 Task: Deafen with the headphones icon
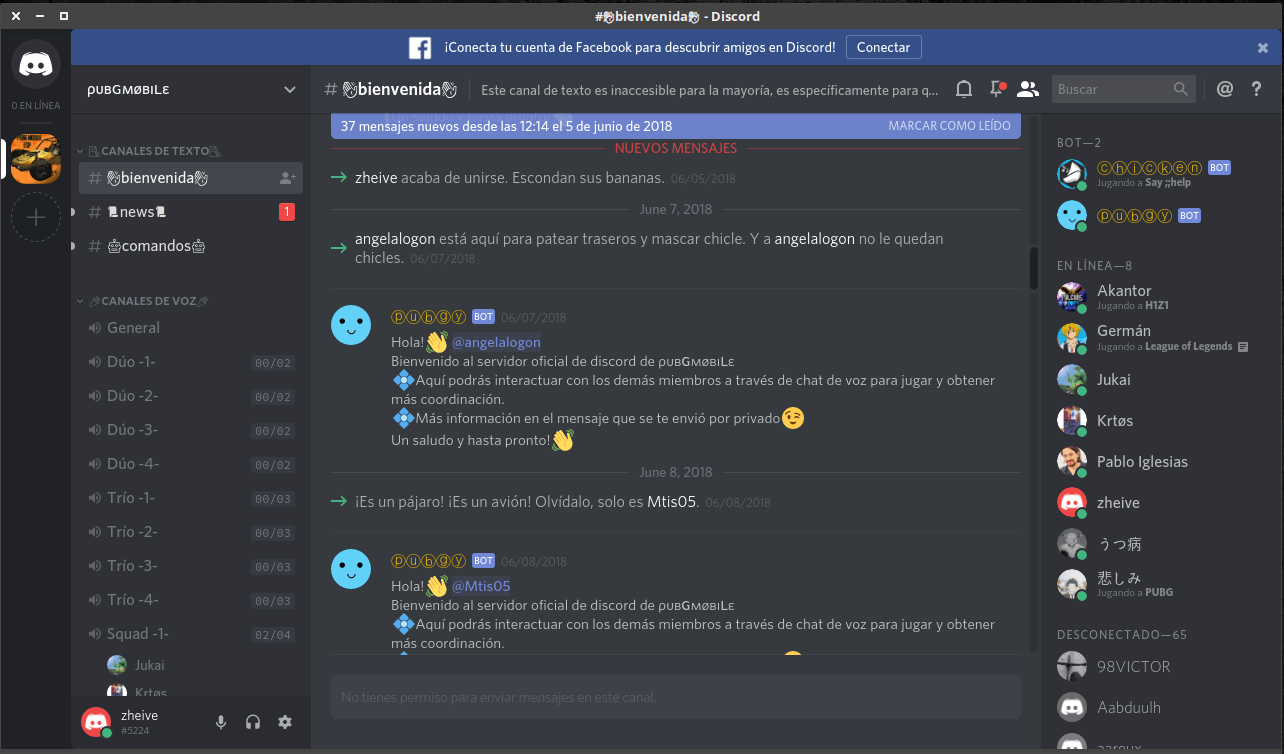click(253, 722)
